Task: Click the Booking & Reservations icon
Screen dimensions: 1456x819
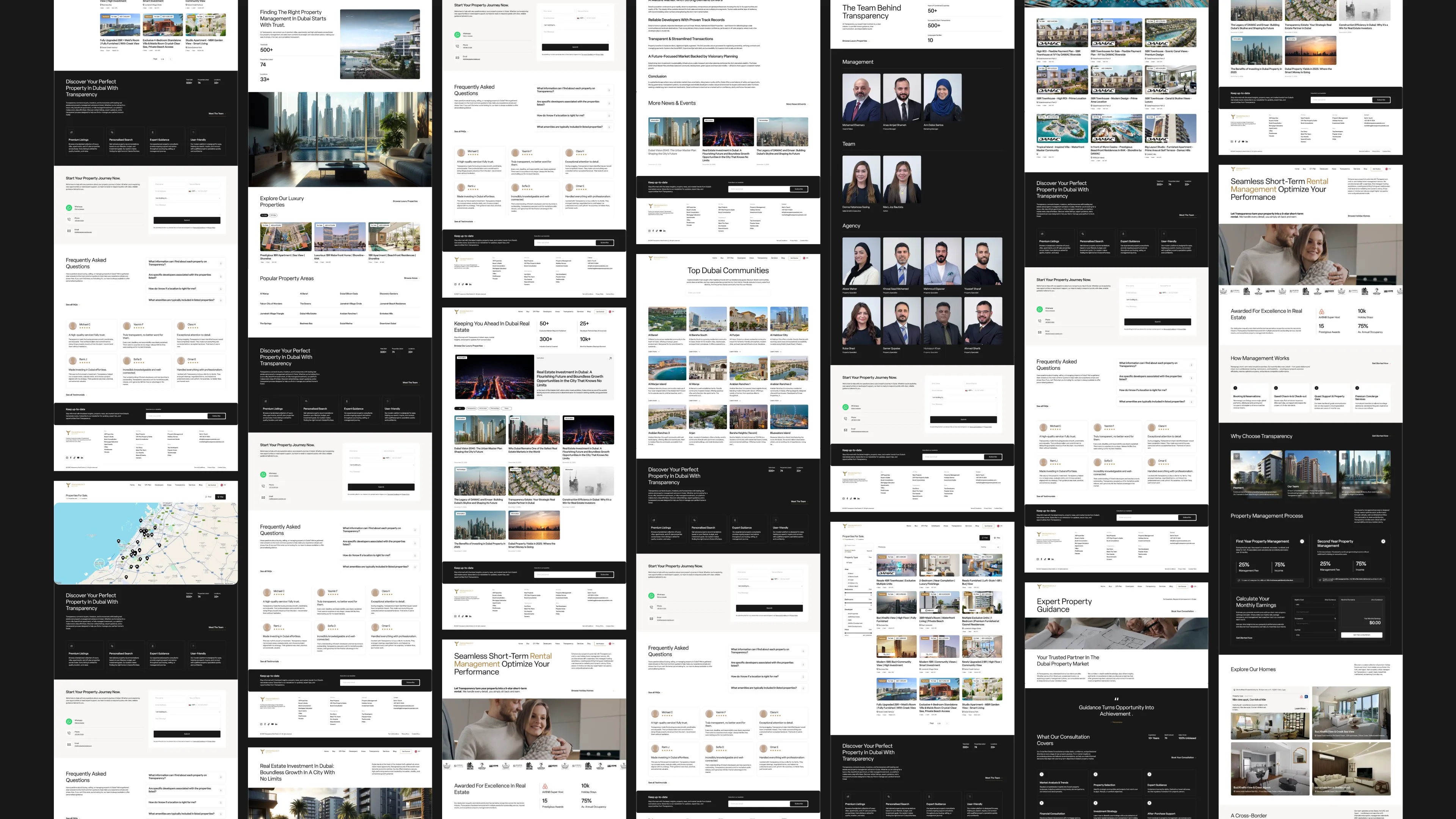Action: 1235,388
